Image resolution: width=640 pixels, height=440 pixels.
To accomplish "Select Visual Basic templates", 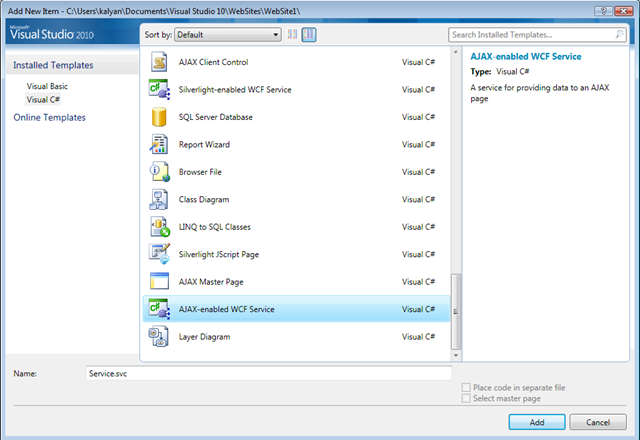I will pyautogui.click(x=47, y=86).
